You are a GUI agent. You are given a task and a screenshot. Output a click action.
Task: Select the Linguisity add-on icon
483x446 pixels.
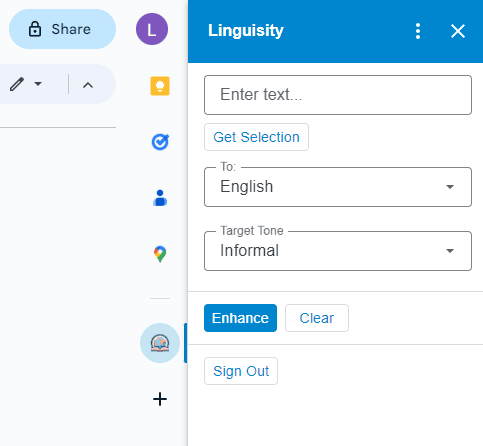160,343
